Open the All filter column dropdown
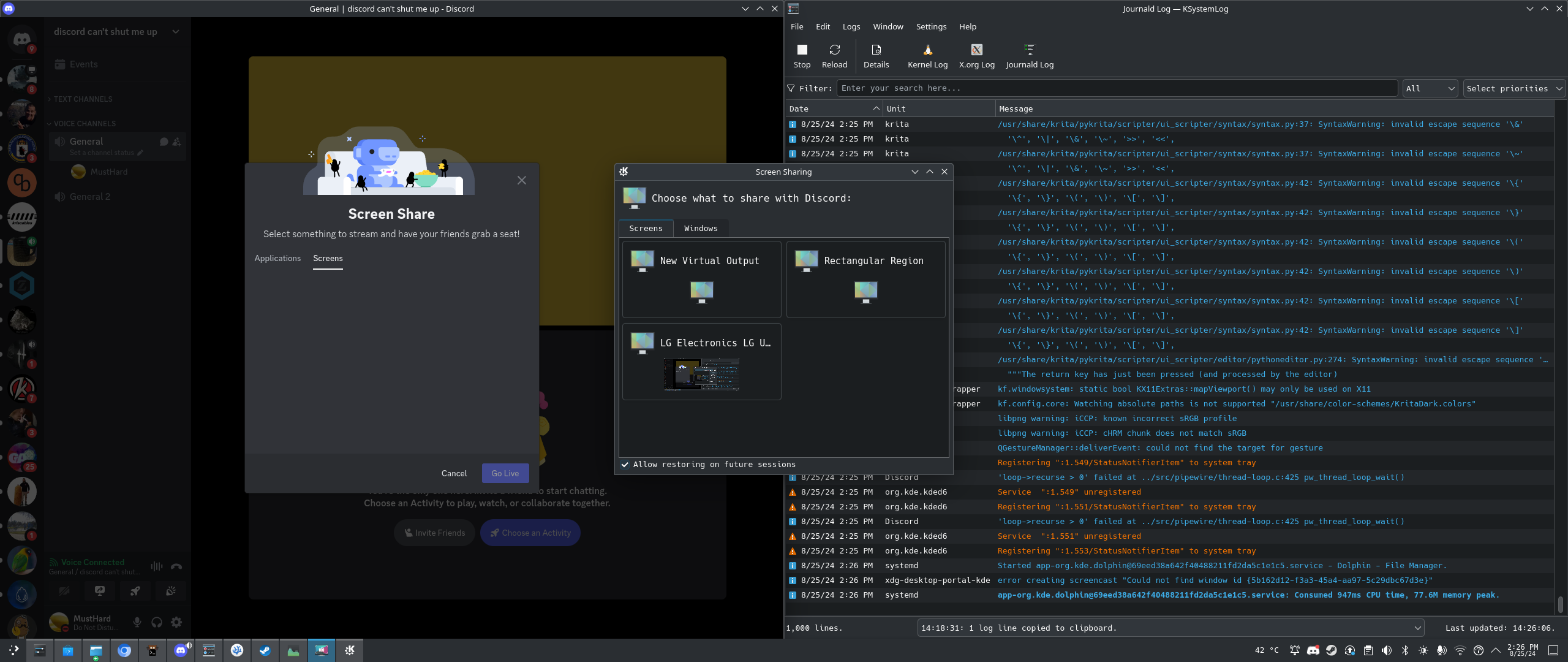This screenshot has width=1568, height=662. [x=1430, y=88]
